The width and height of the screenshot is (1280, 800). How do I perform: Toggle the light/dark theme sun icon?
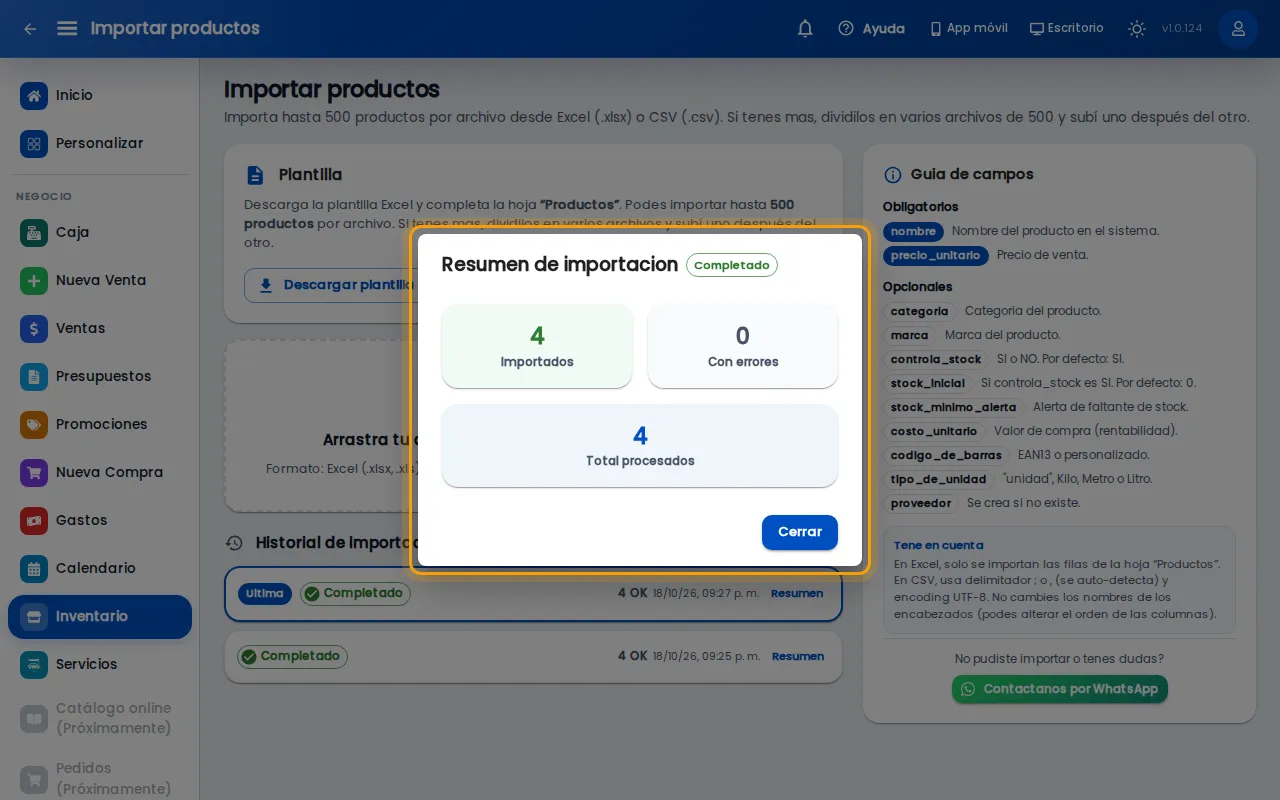coord(1137,29)
